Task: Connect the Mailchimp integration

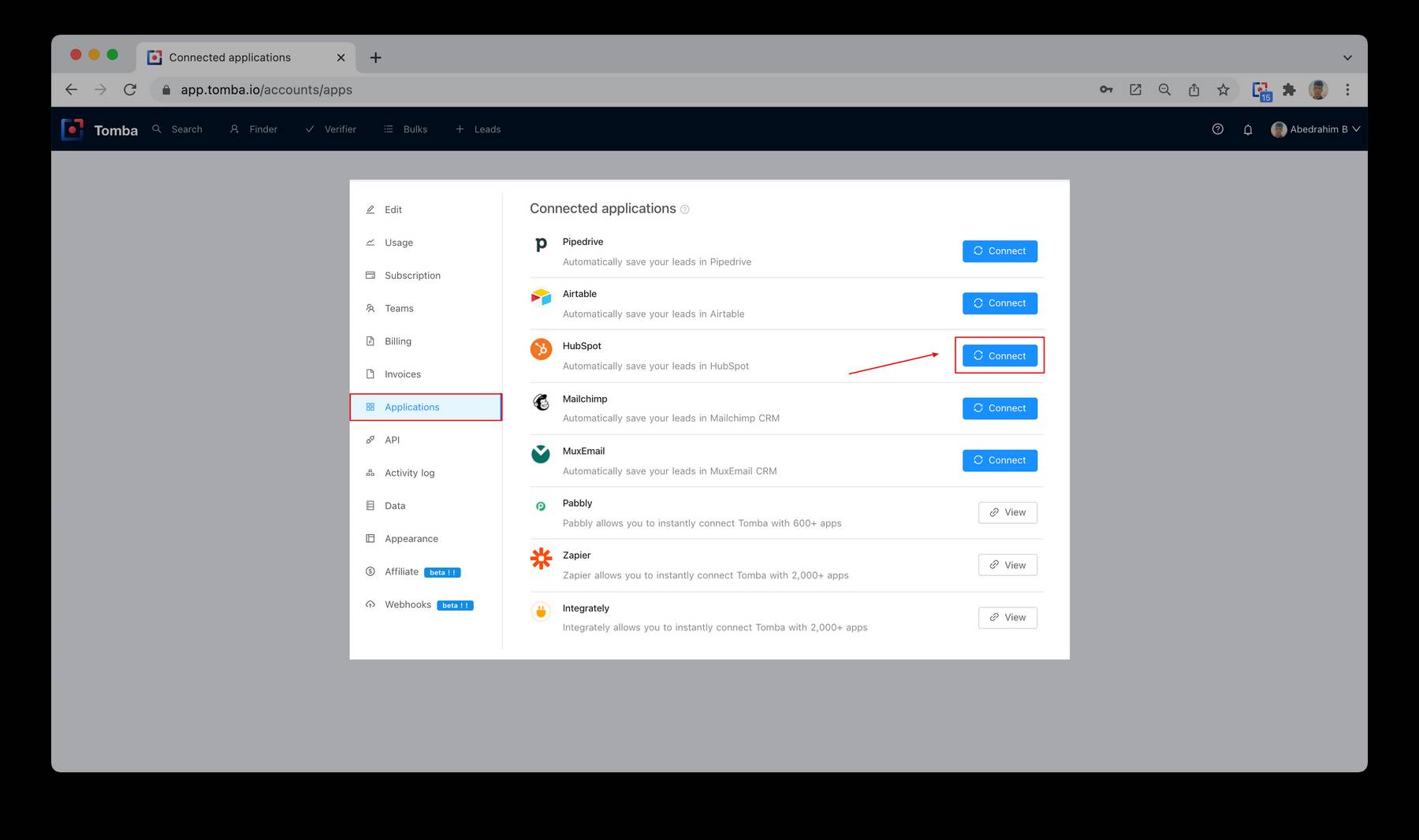Action: 1000,408
